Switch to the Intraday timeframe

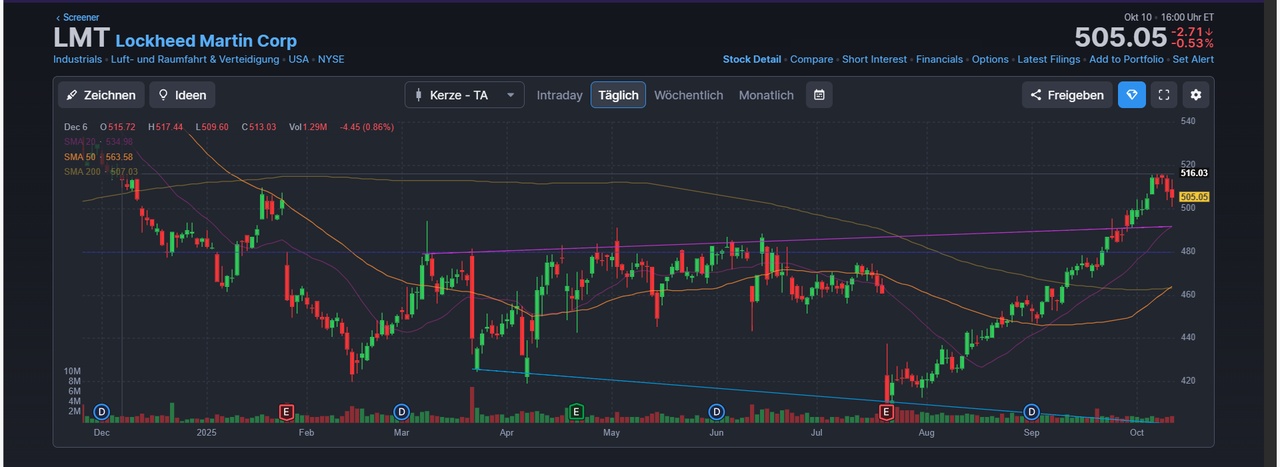coord(559,95)
